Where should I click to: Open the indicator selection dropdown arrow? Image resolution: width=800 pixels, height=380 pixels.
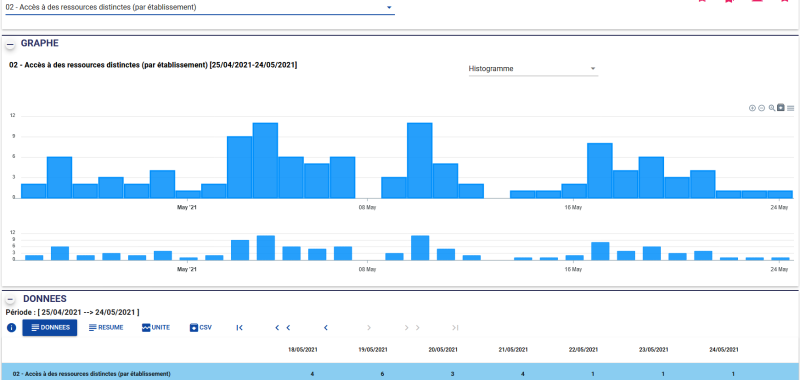[x=389, y=7]
